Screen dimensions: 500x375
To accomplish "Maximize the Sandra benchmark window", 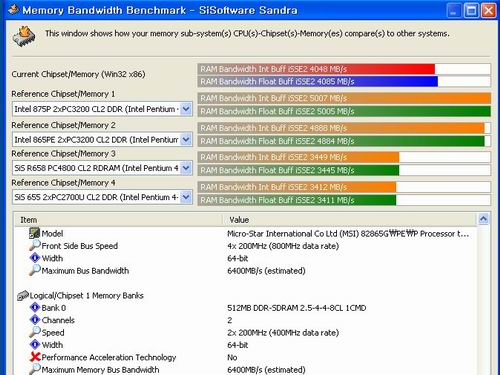I will point(471,10).
